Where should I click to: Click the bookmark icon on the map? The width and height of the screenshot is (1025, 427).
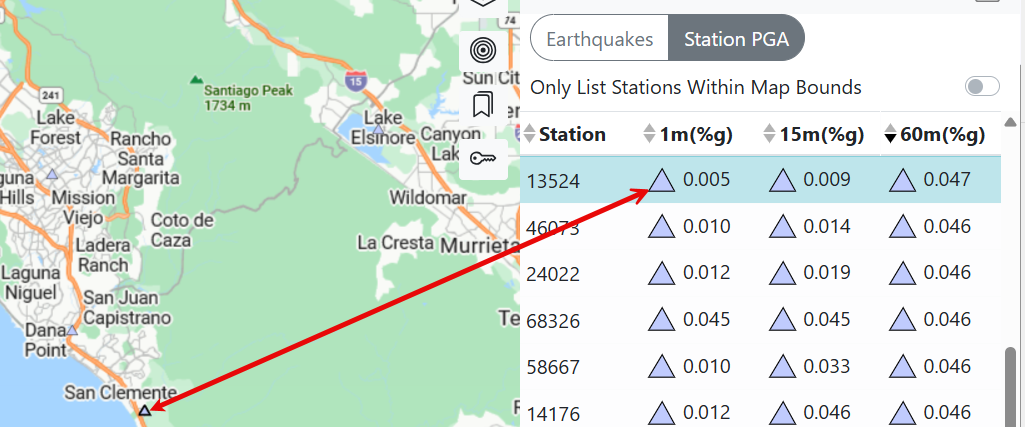click(483, 104)
